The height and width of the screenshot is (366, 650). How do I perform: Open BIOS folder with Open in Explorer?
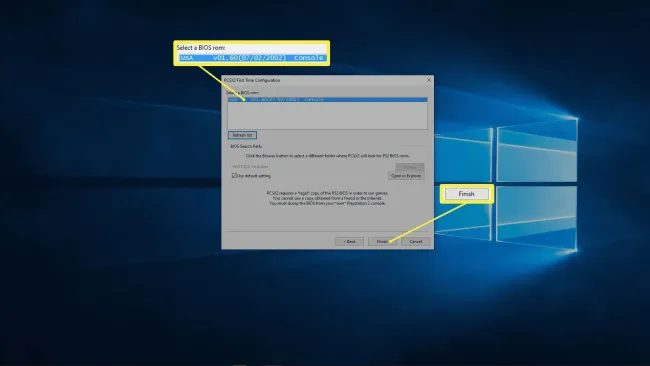coord(406,176)
